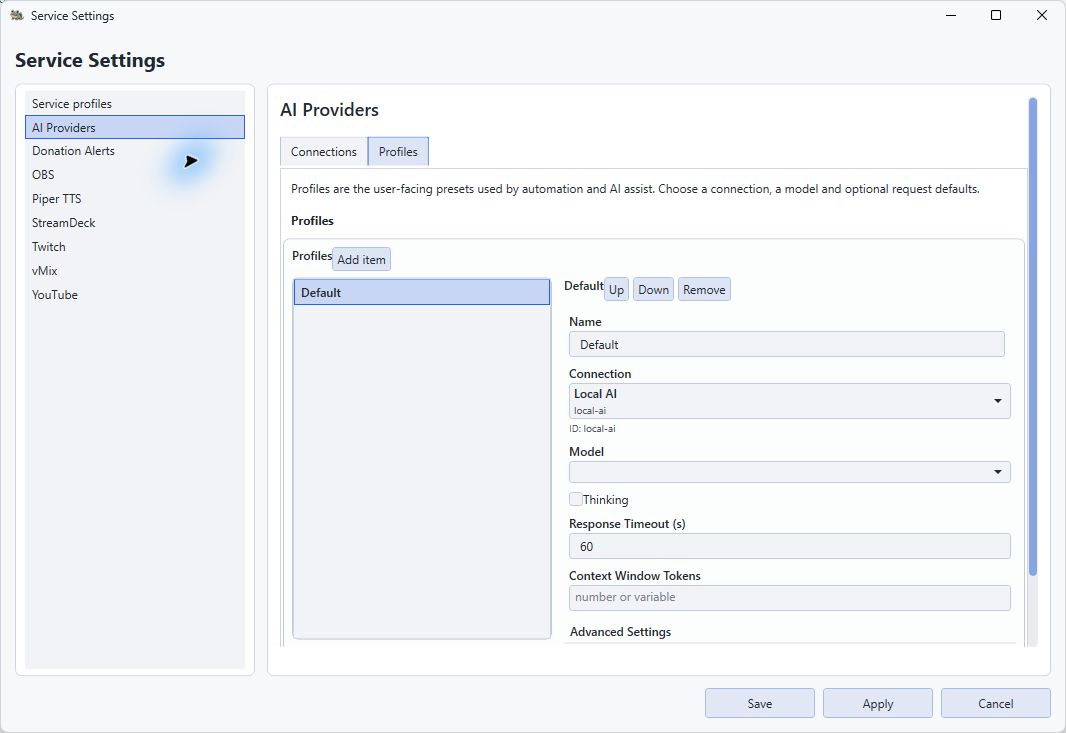Click the Advanced Settings heading
The height and width of the screenshot is (733, 1066).
pos(620,632)
